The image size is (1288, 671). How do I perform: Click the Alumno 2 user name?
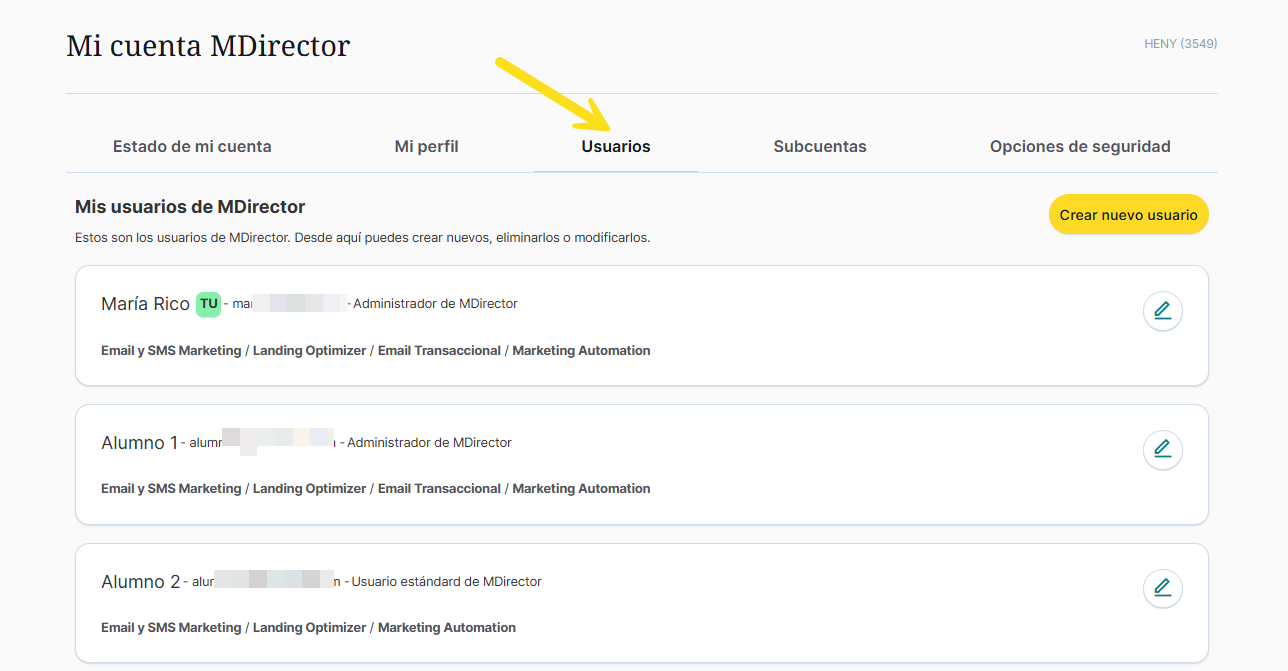[x=140, y=582]
